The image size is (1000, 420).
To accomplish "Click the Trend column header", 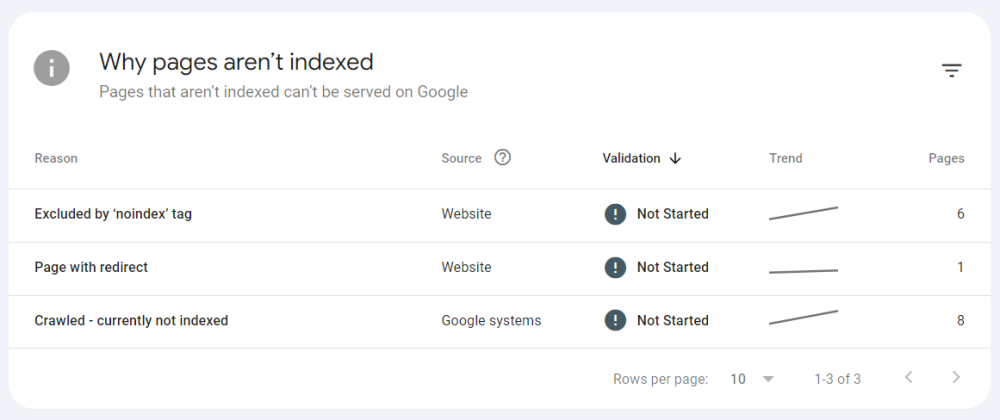I will pos(785,158).
